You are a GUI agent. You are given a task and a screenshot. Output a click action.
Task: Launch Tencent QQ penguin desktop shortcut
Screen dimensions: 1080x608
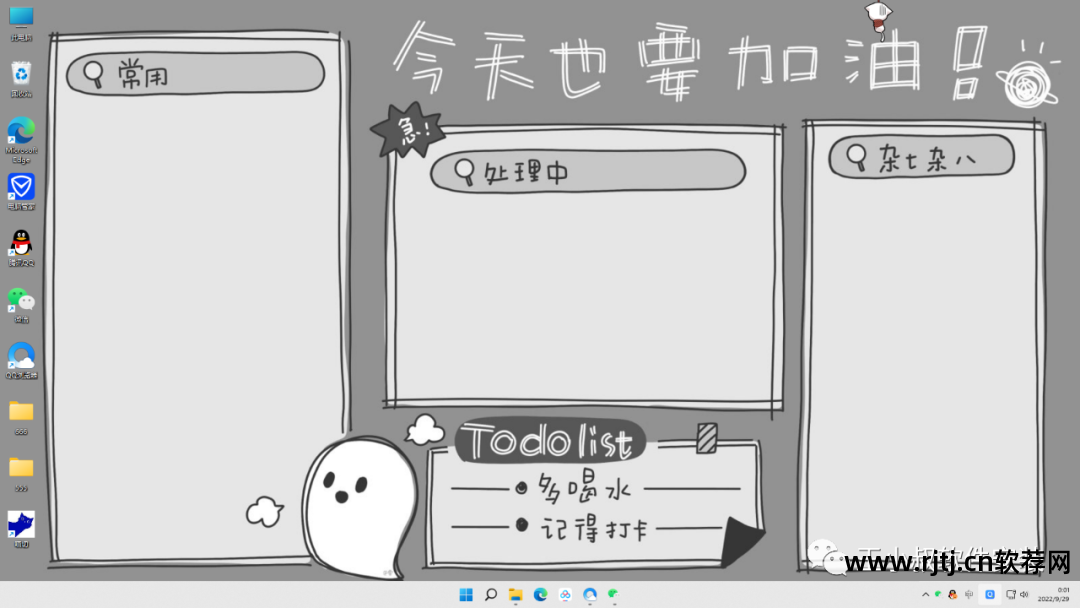pos(21,248)
